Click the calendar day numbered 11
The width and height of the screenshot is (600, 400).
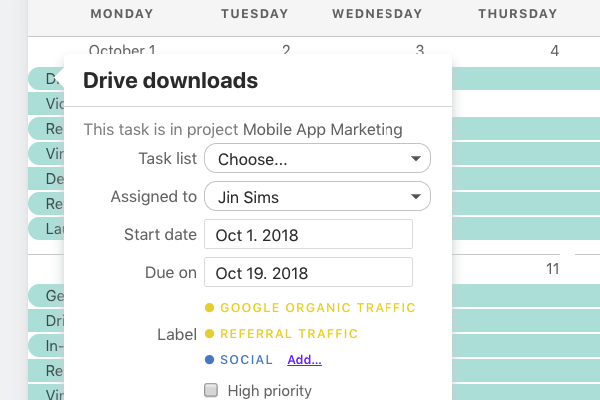tap(553, 269)
